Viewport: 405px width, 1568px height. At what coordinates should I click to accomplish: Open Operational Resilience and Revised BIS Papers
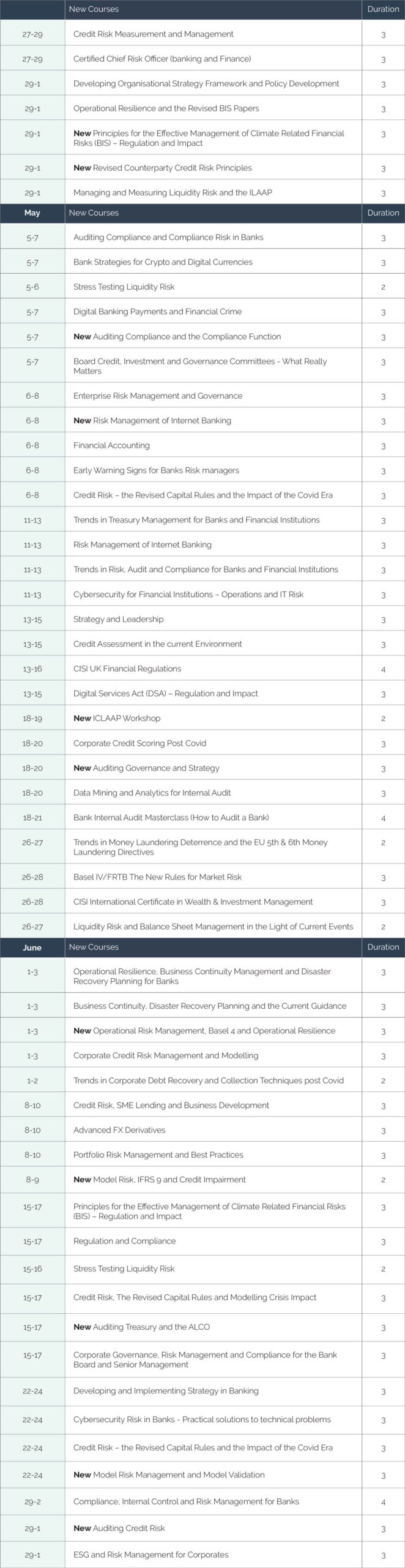pos(166,108)
